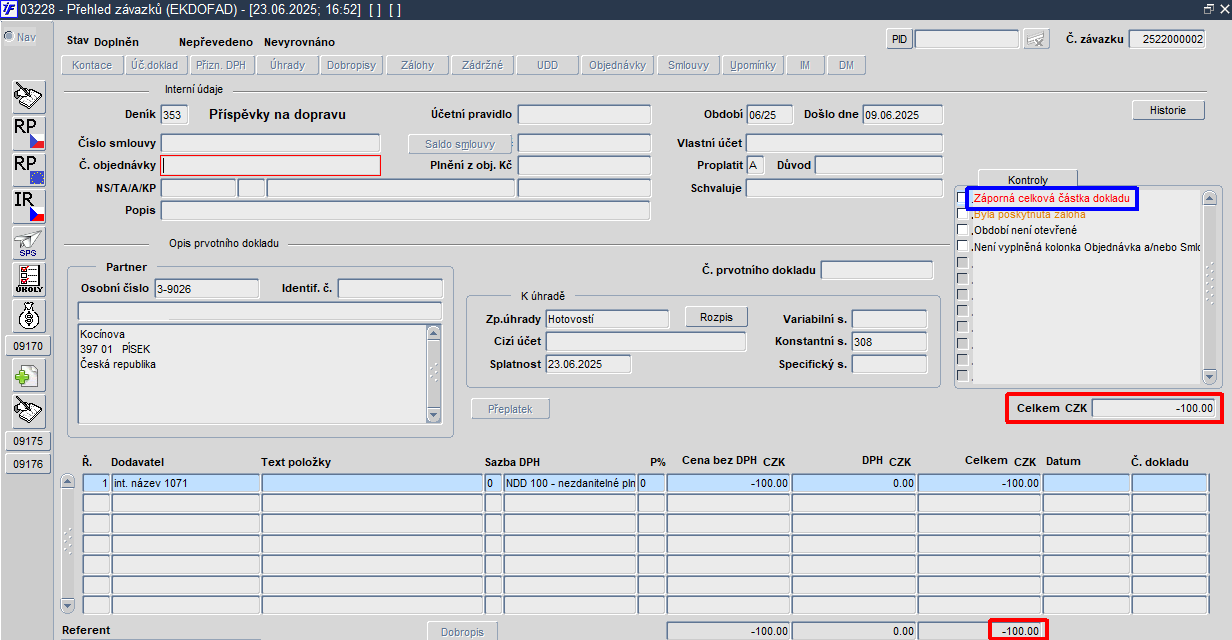This screenshot has height=640, width=1232.
Task: Open the ÚKOLY checklist icon
Action: click(x=29, y=279)
